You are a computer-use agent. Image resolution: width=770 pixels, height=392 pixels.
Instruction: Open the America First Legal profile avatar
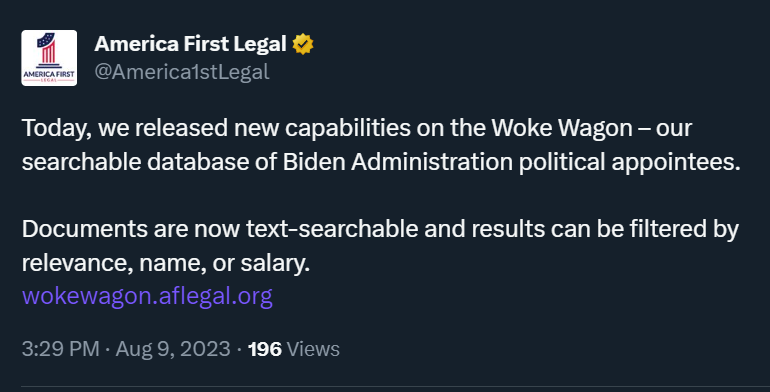tap(49, 58)
